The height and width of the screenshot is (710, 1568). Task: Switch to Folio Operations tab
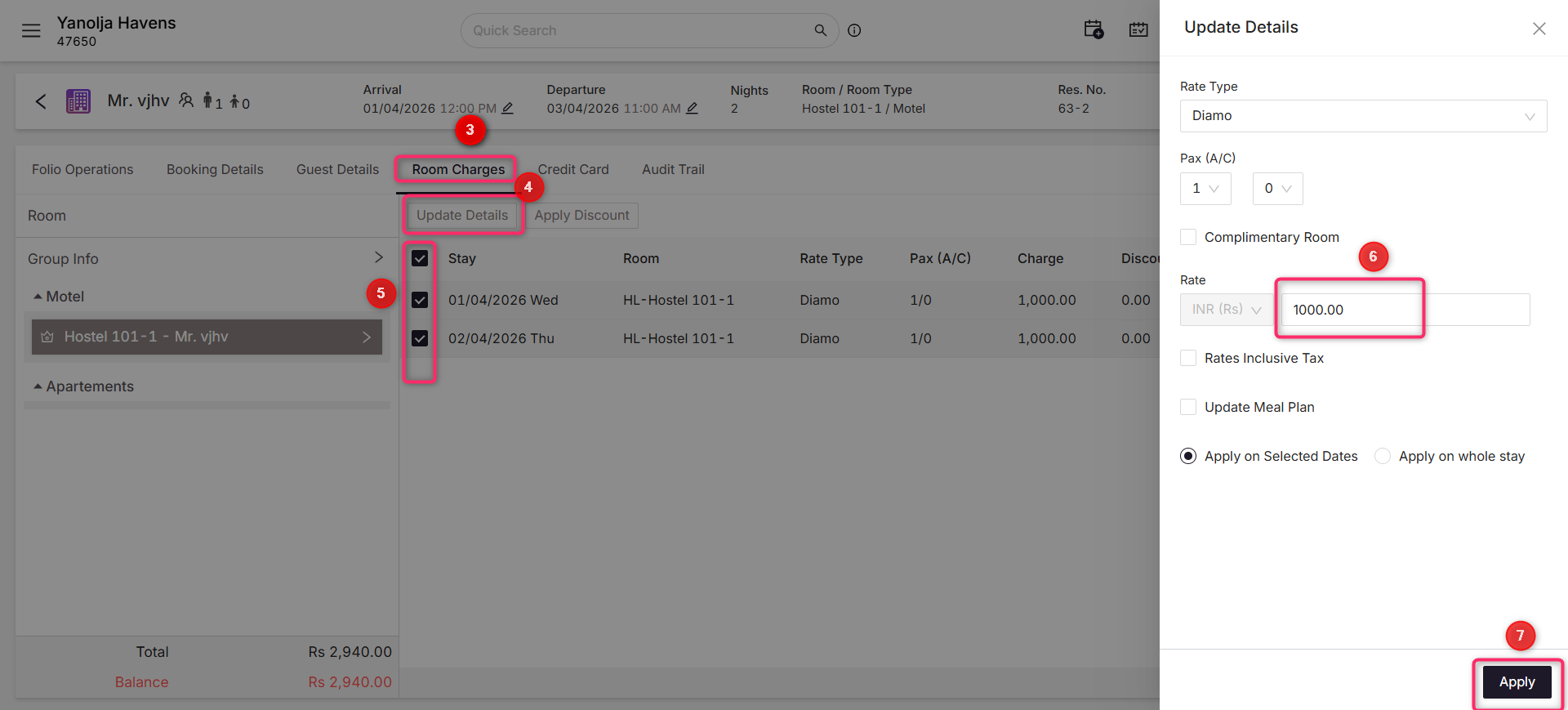tap(82, 169)
